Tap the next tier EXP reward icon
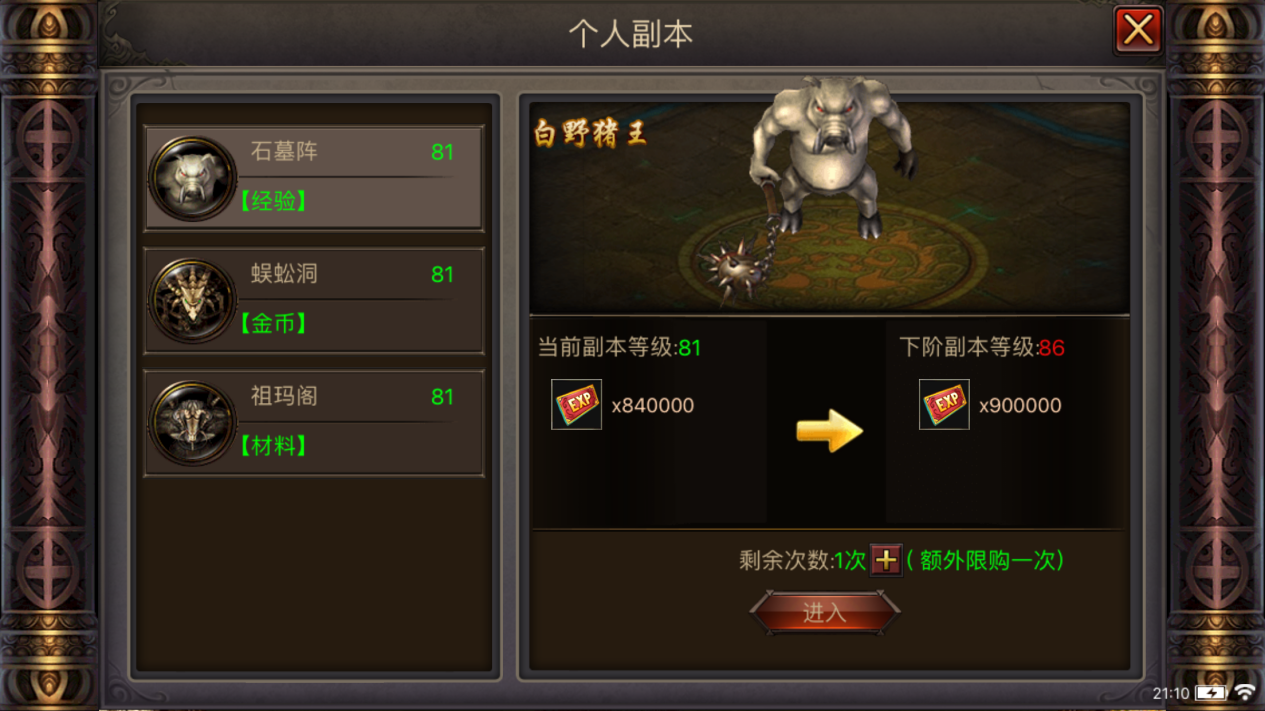The height and width of the screenshot is (711, 1265). (x=944, y=405)
